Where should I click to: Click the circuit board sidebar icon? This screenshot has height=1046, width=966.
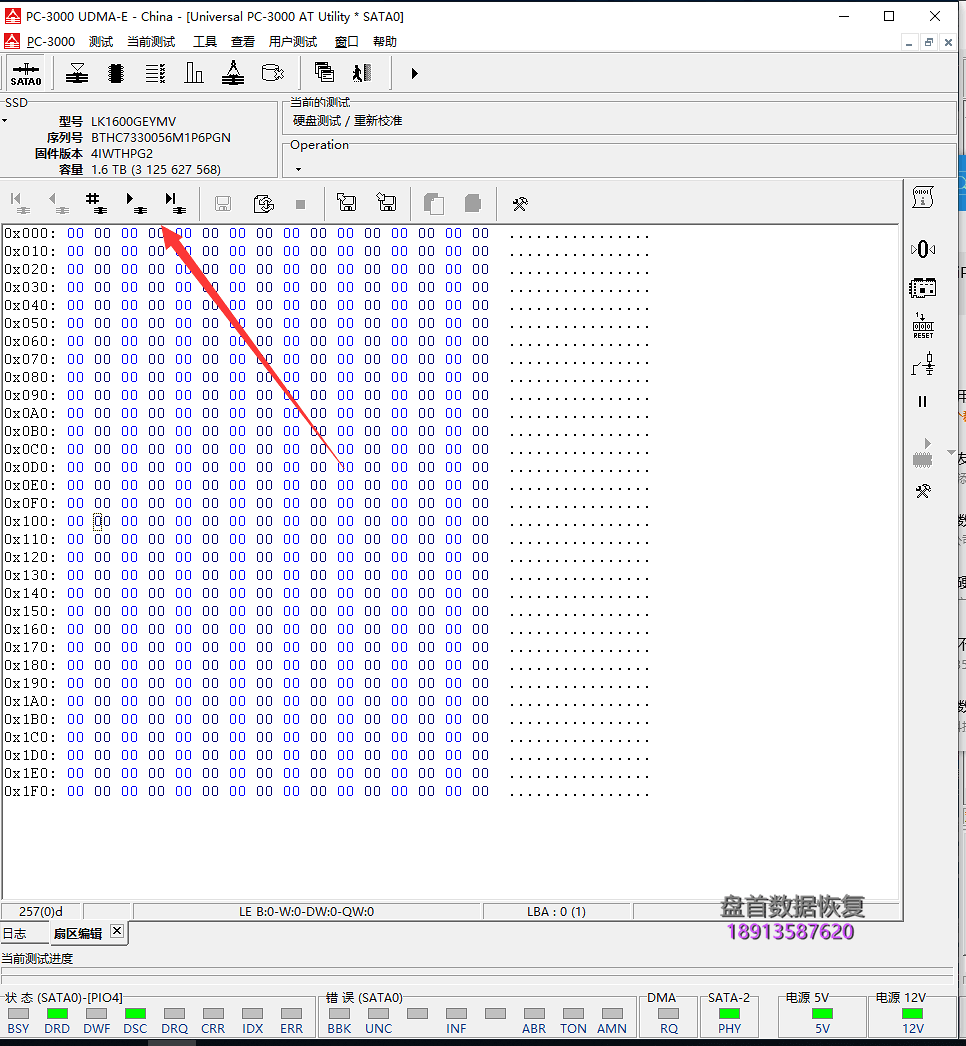pos(923,288)
